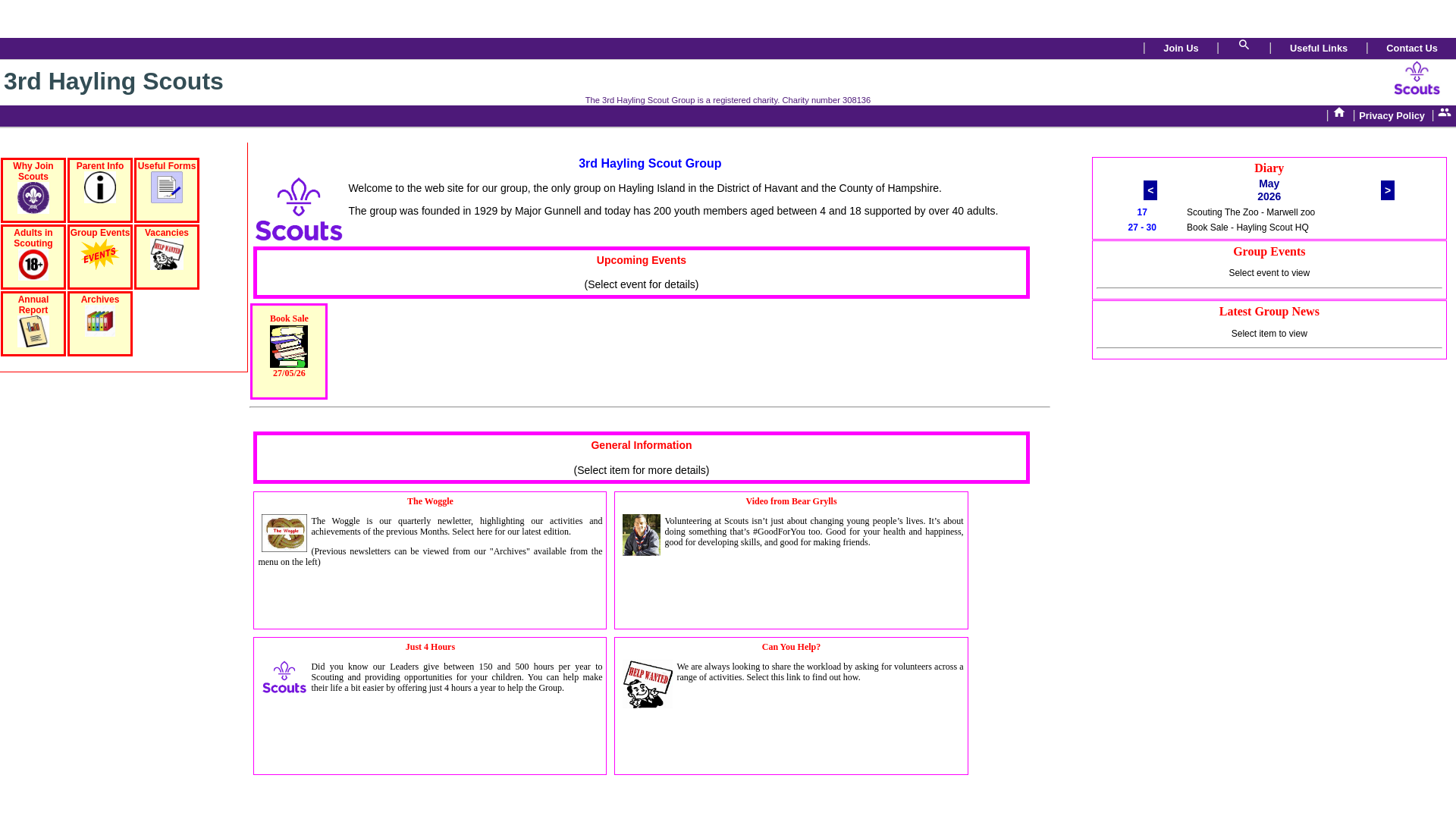This screenshot has height=819, width=1456.
Task: Click the May 2026 month label
Action: [1269, 190]
